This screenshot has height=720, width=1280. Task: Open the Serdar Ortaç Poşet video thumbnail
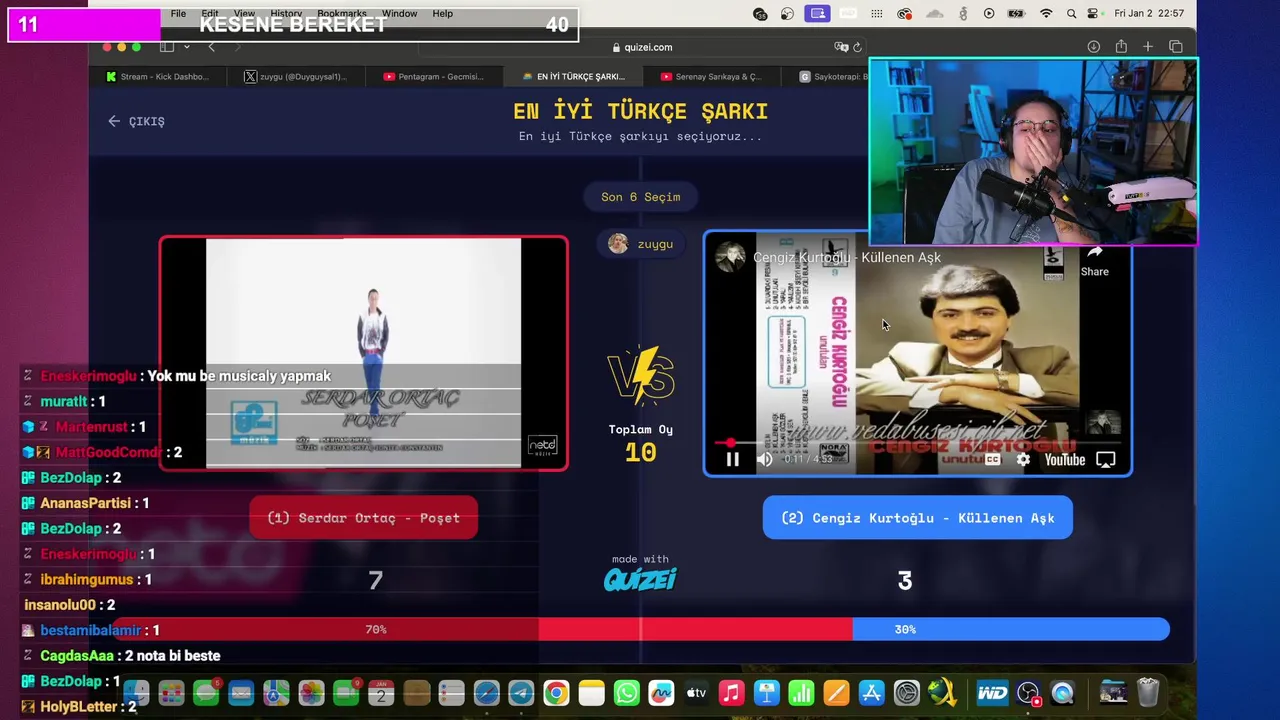point(364,353)
